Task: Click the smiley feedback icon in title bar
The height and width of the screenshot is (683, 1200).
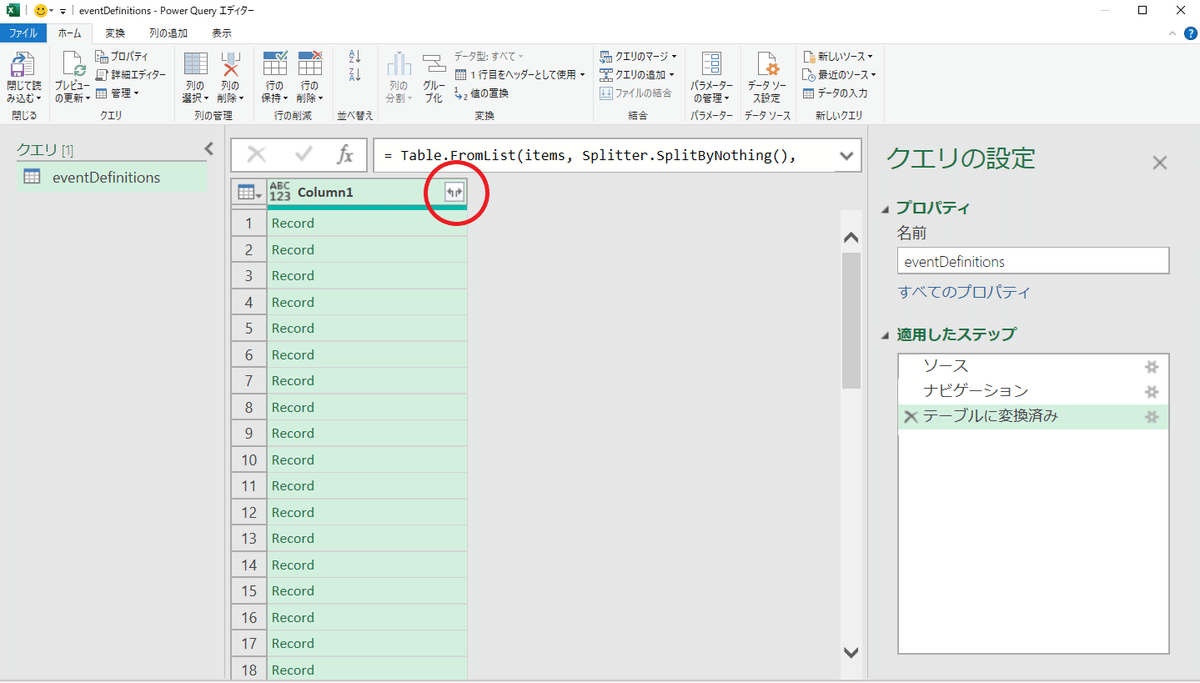Action: pyautogui.click(x=41, y=10)
